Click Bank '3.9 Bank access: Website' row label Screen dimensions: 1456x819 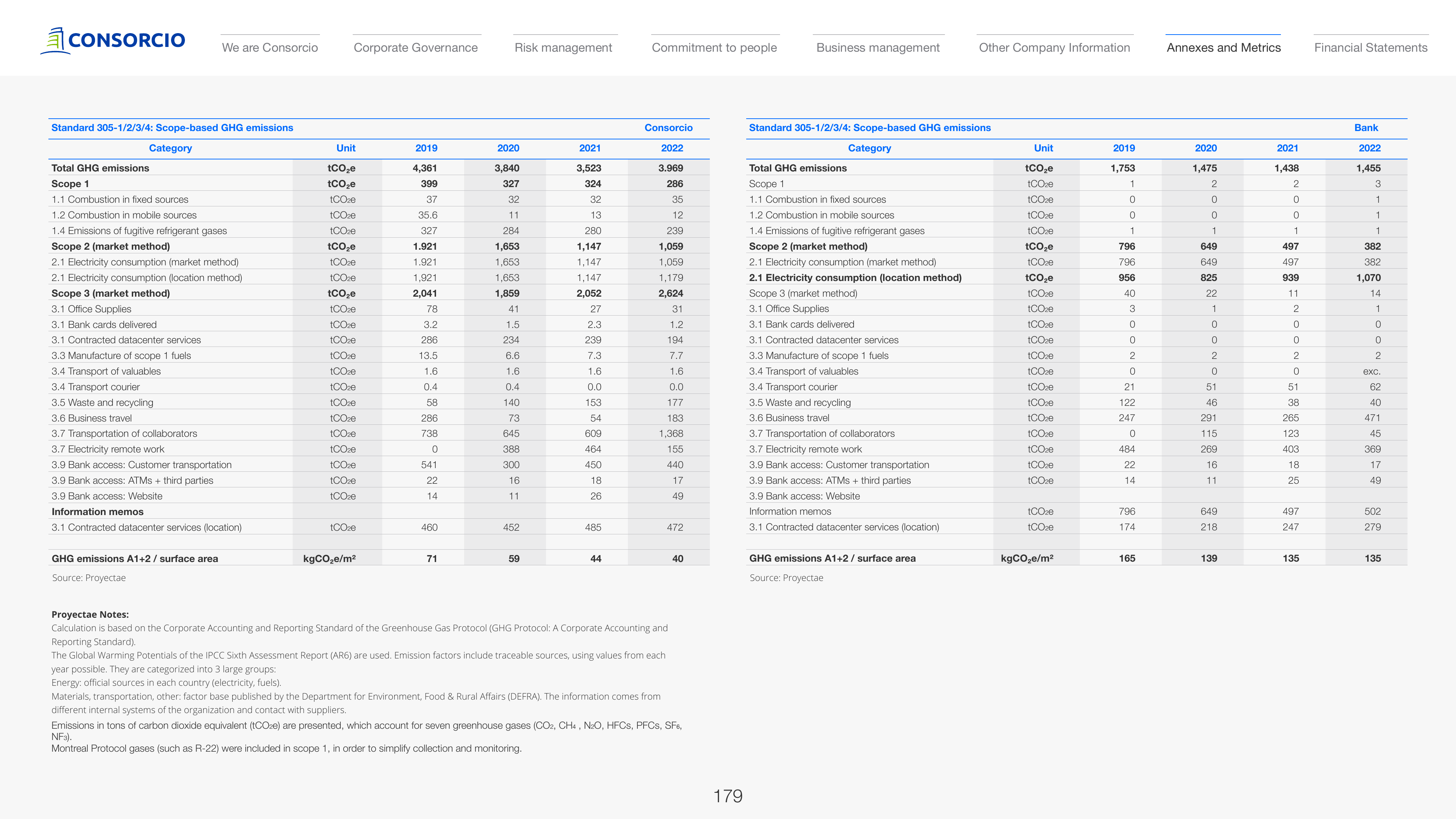click(804, 496)
